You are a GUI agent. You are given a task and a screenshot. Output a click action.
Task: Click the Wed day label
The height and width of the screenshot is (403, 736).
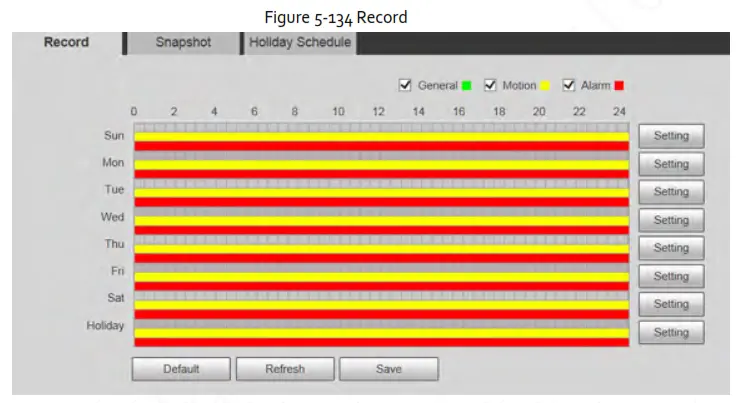112,217
